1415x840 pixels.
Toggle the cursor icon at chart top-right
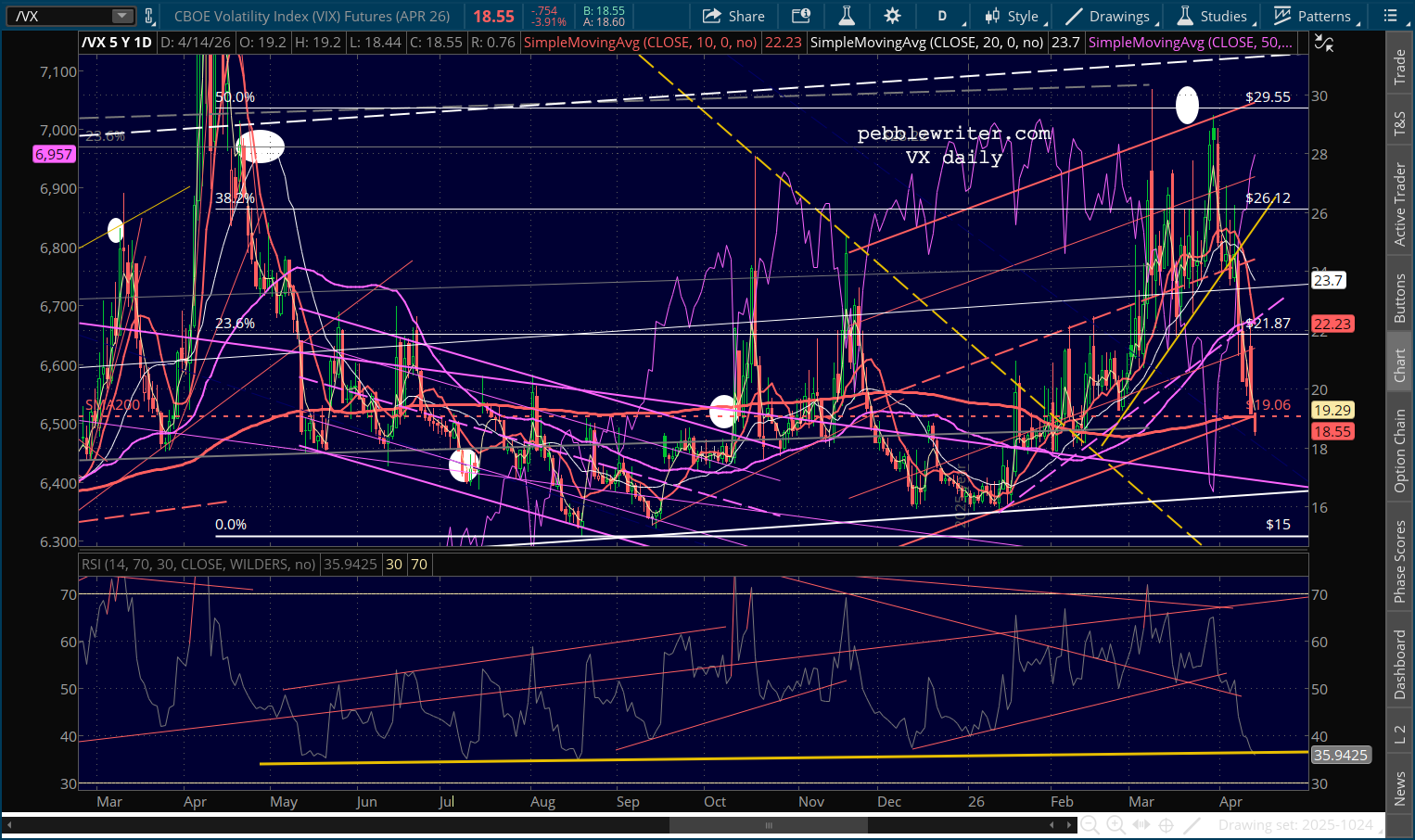click(1324, 43)
